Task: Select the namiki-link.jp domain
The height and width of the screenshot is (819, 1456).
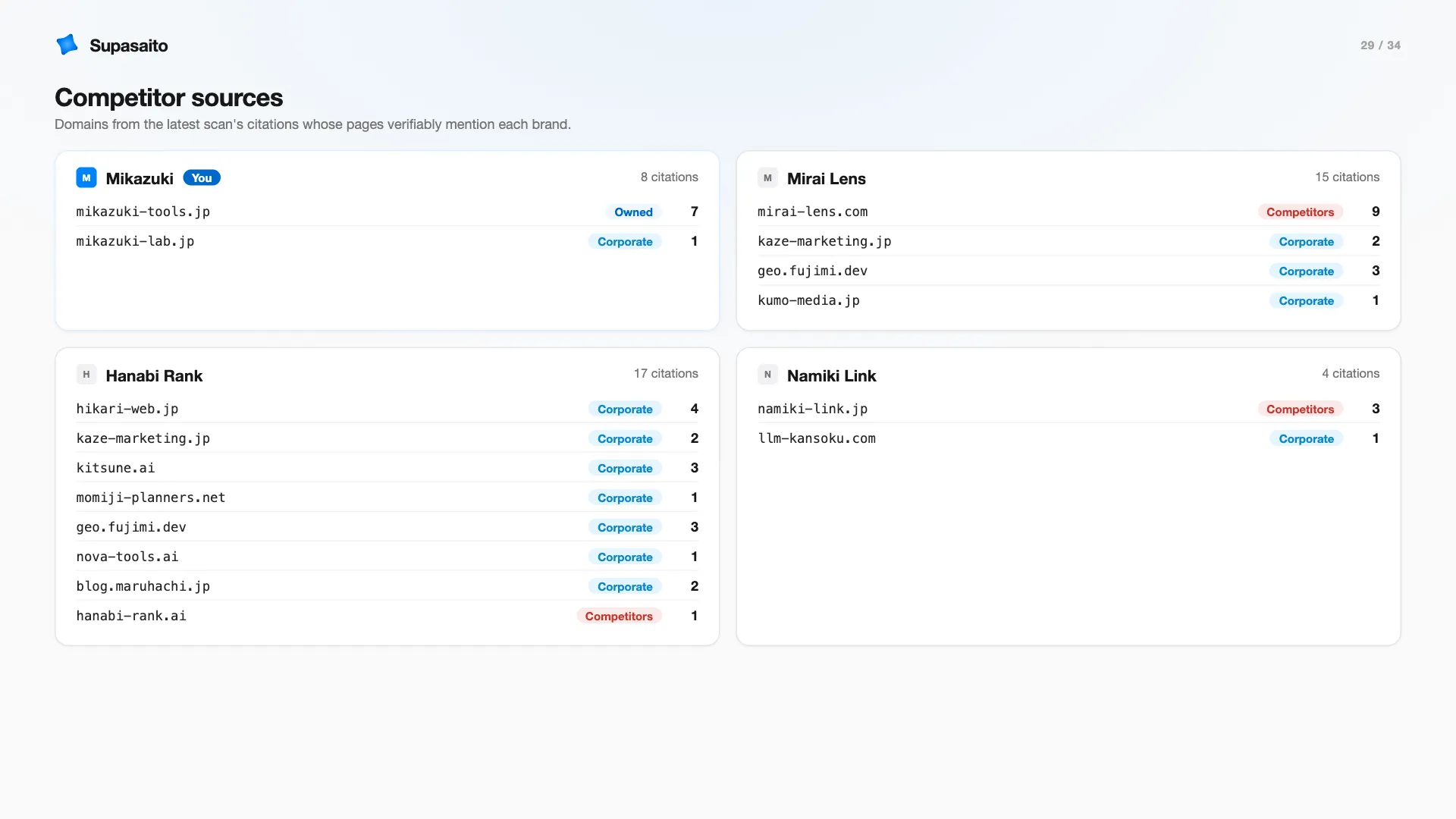Action: coord(812,409)
